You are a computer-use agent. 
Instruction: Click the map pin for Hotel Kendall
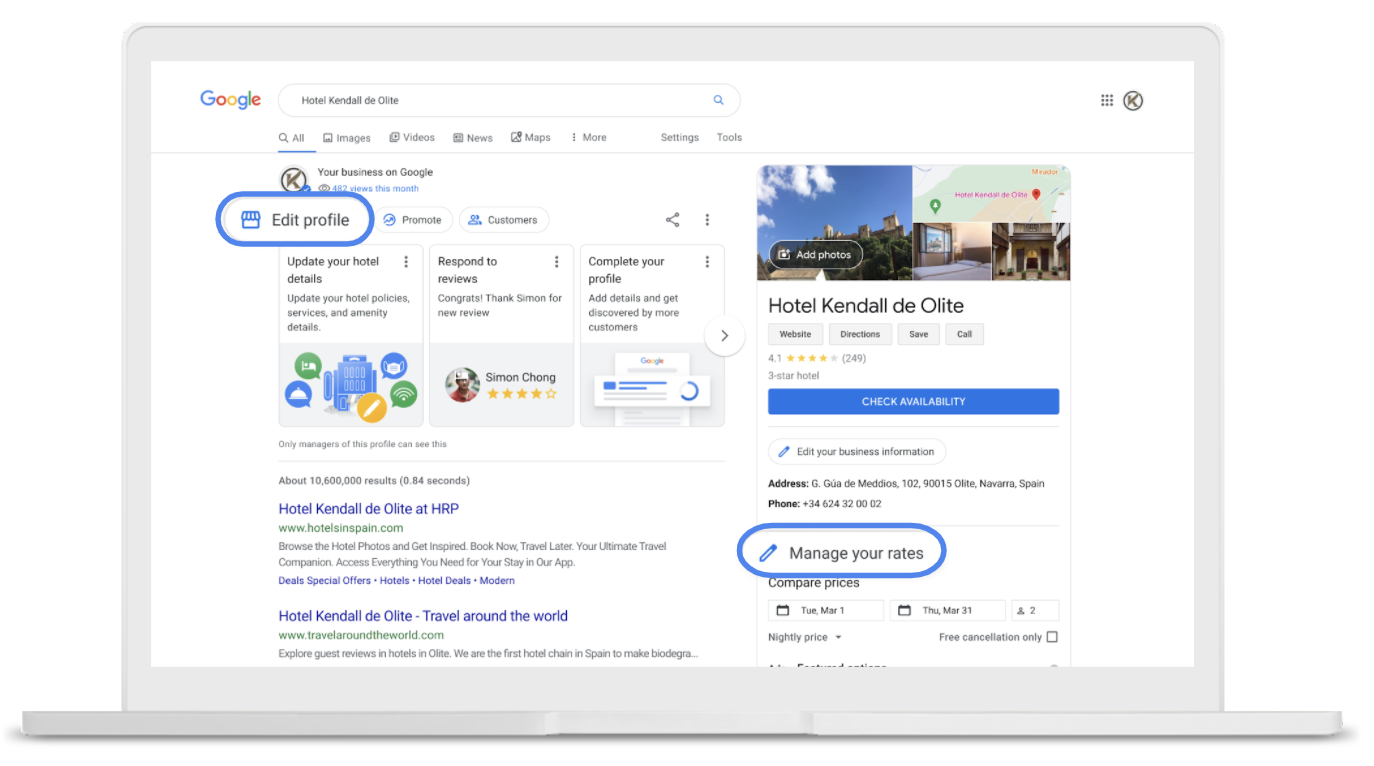click(x=1036, y=195)
